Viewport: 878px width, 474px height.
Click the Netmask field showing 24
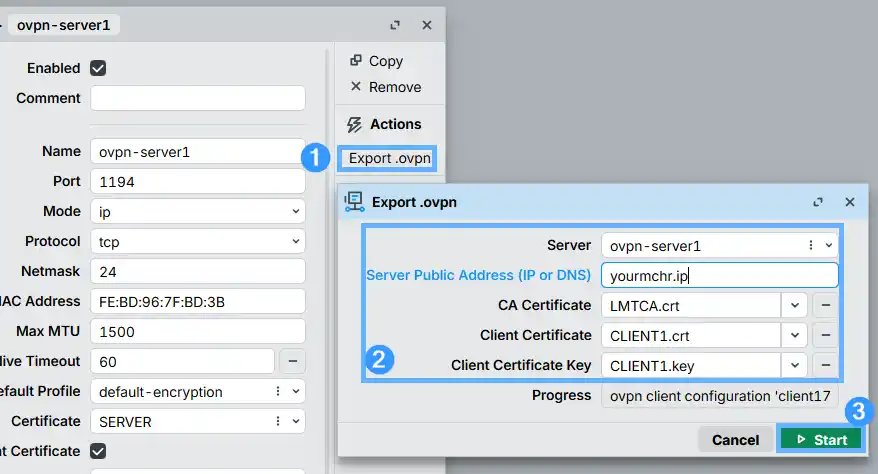coord(198,271)
